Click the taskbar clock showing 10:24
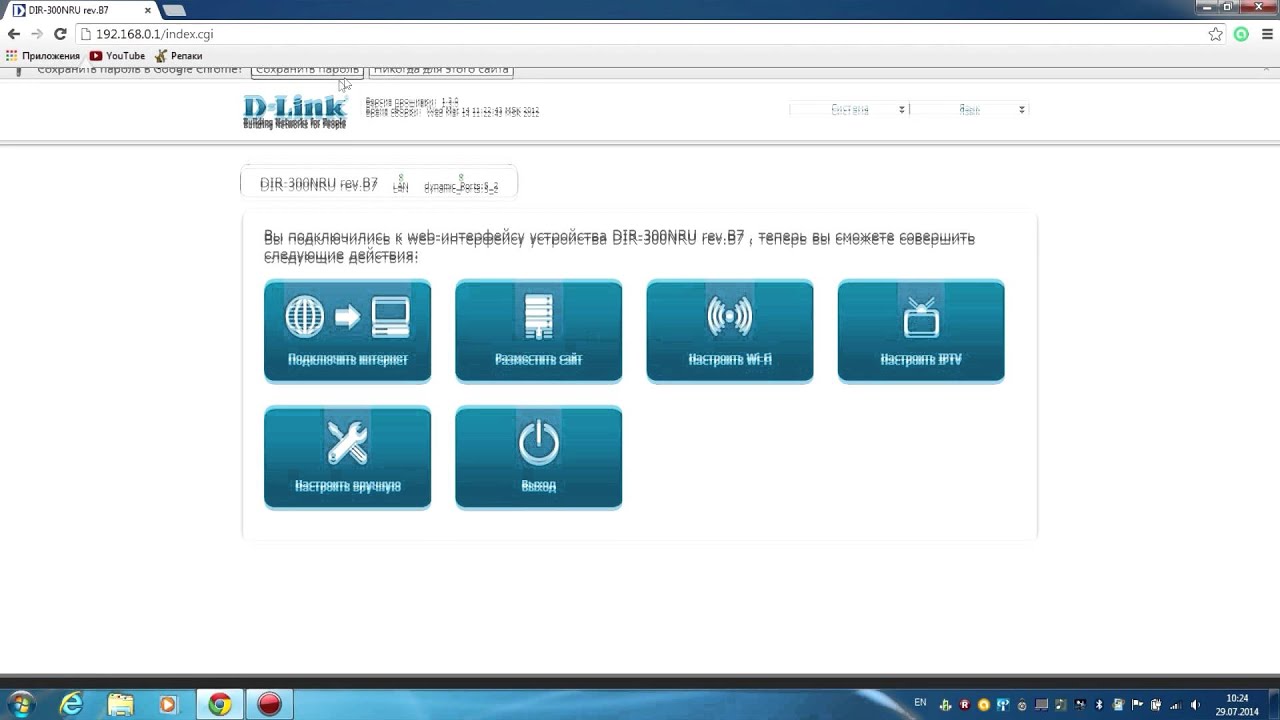The width and height of the screenshot is (1280, 720). (x=1237, y=704)
